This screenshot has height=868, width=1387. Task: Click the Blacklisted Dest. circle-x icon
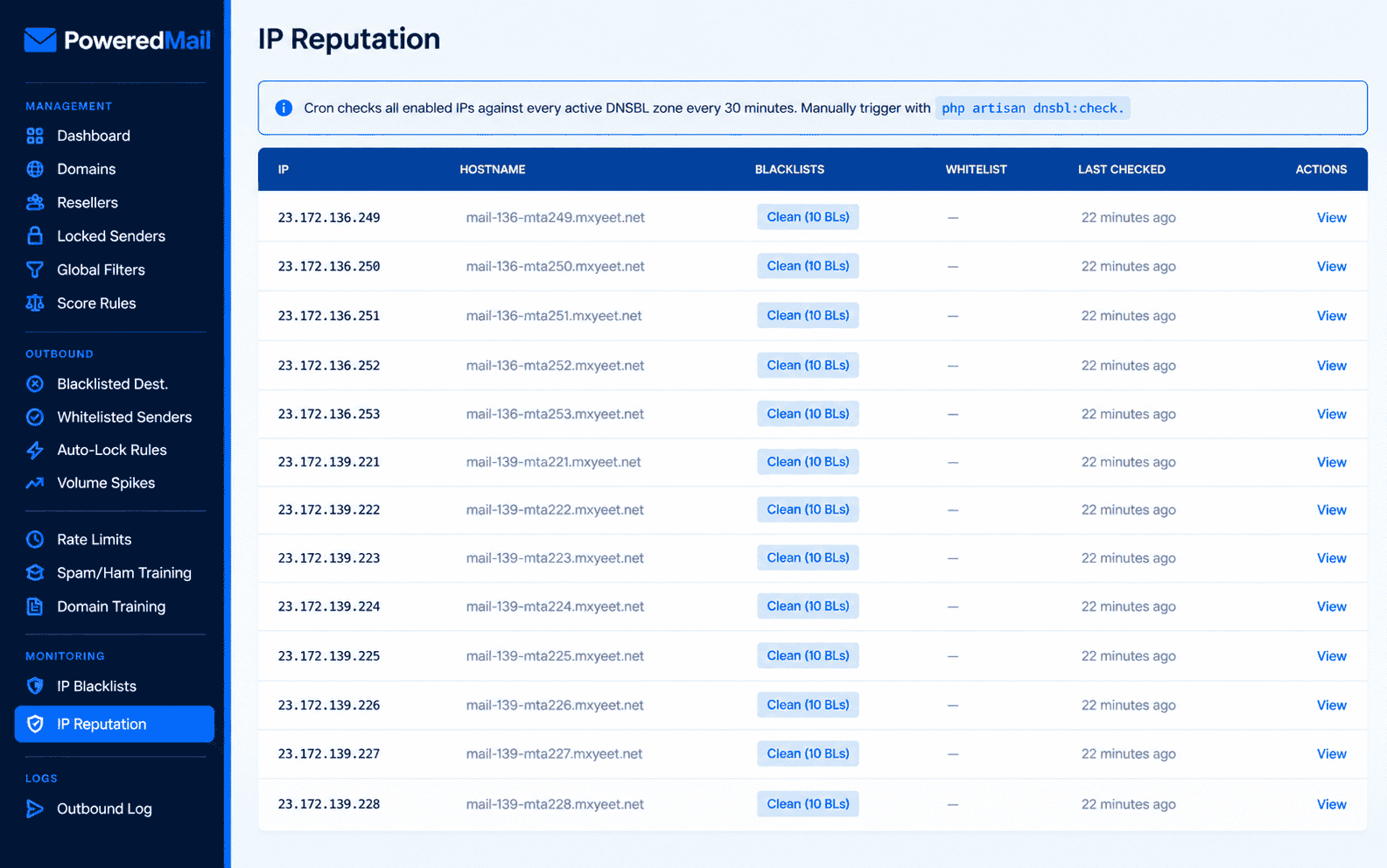tap(35, 383)
